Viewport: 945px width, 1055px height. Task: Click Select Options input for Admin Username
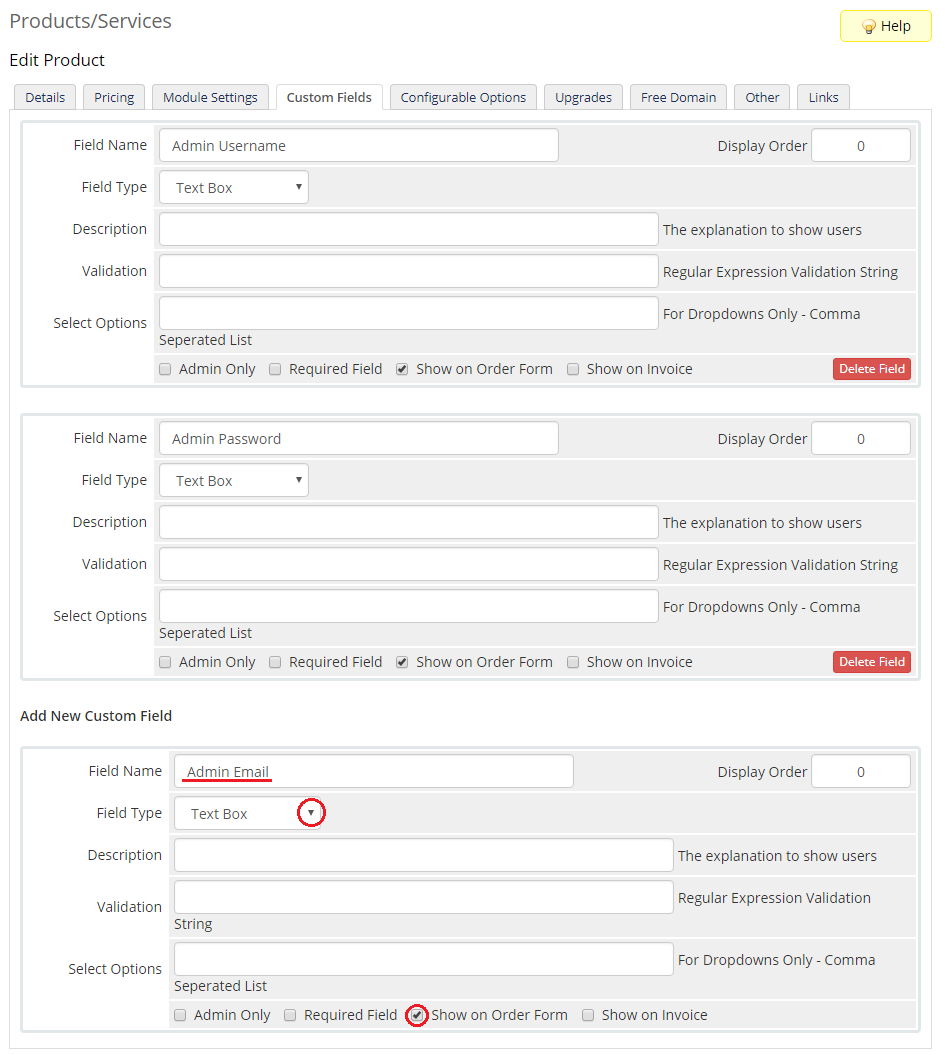(408, 314)
